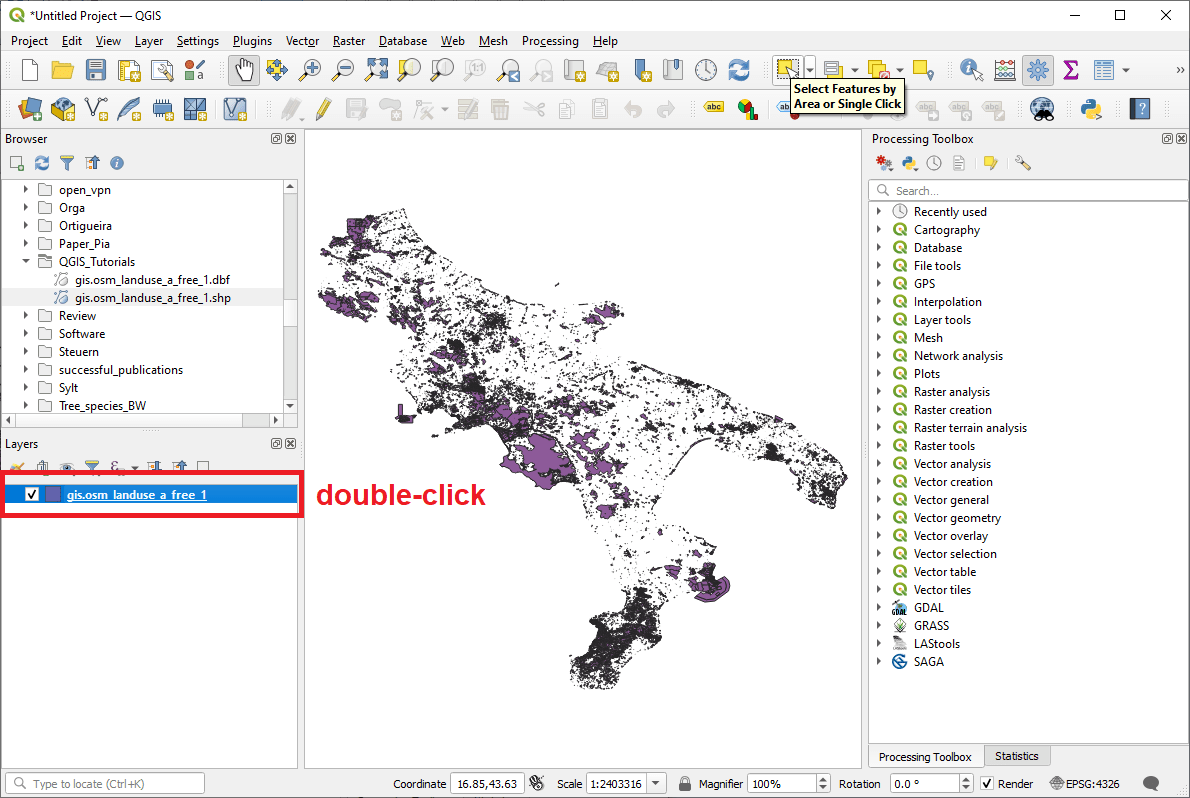Click the Zoom Full extent icon
This screenshot has width=1190, height=798.
coord(376,70)
